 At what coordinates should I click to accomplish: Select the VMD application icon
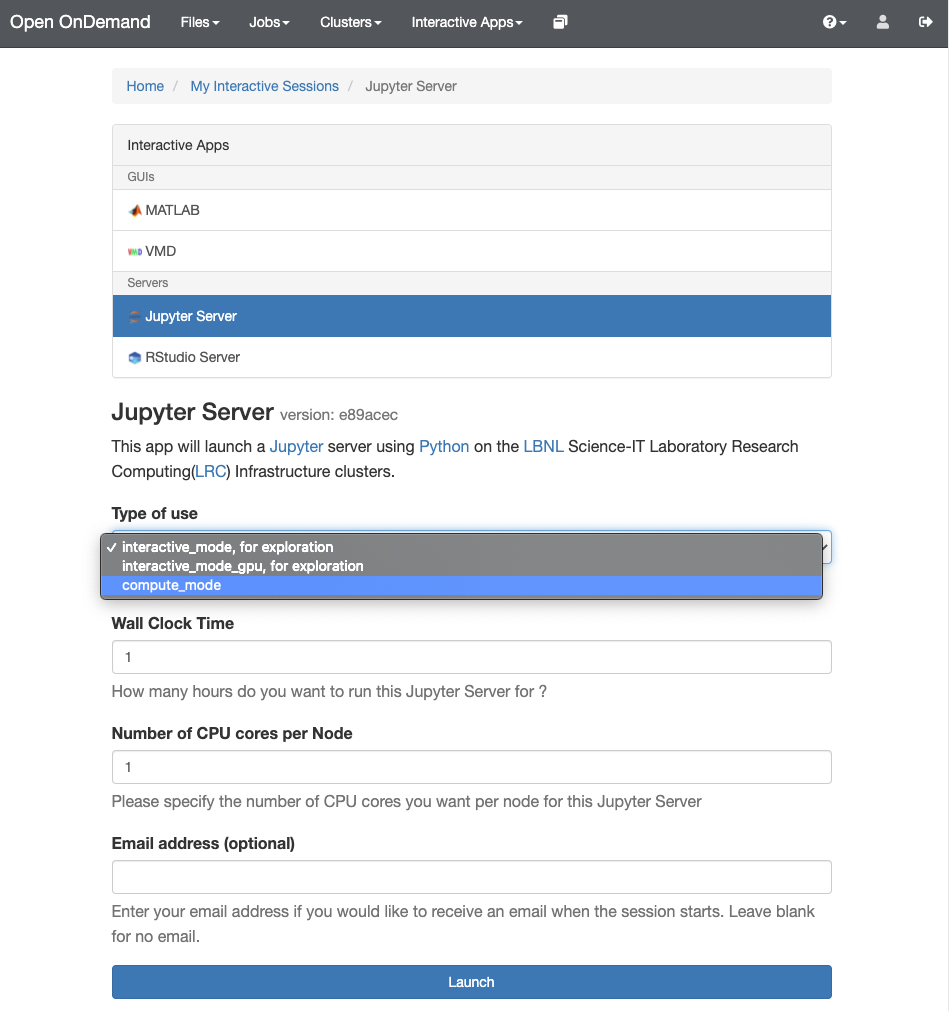(137, 251)
